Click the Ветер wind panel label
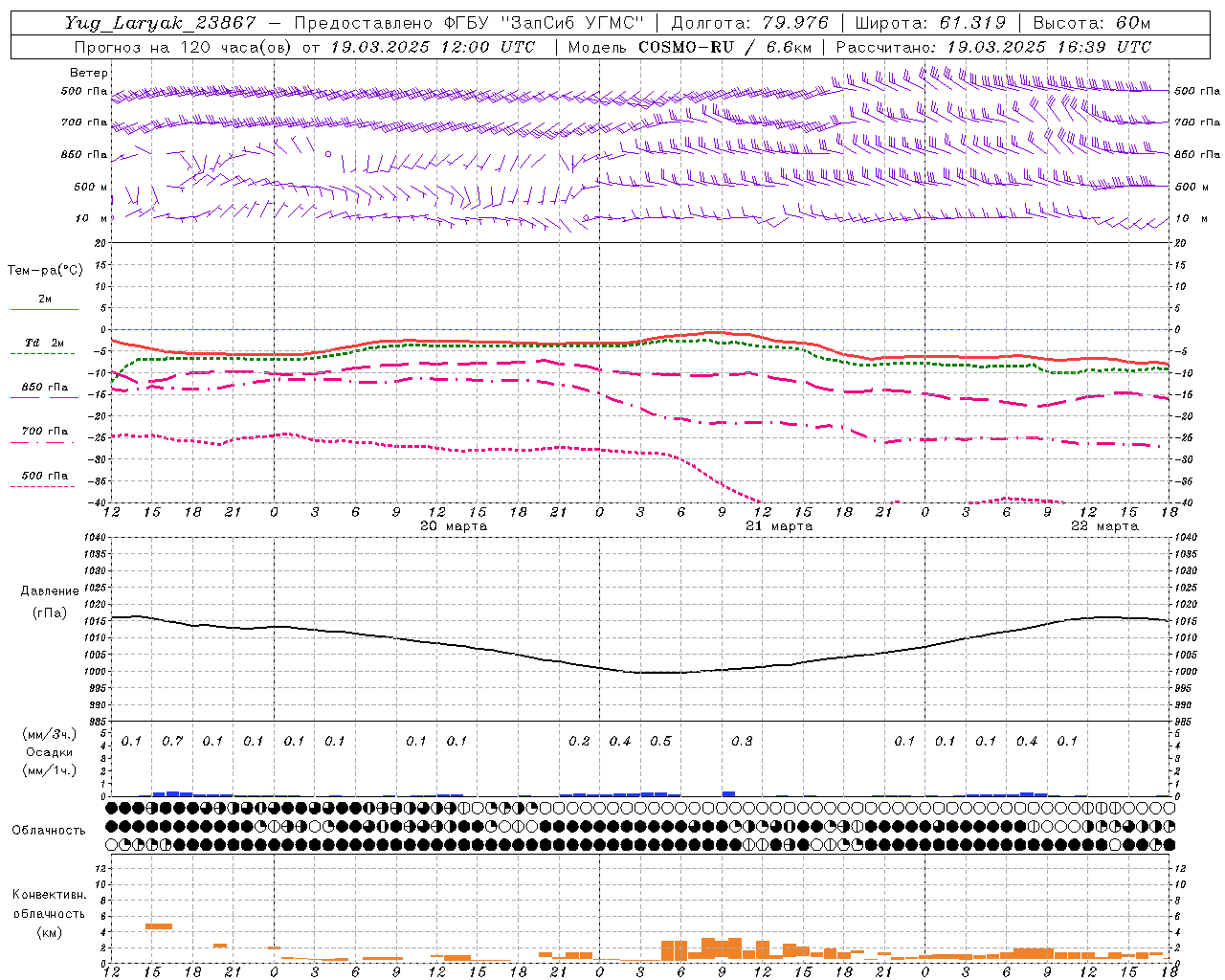 tap(89, 73)
